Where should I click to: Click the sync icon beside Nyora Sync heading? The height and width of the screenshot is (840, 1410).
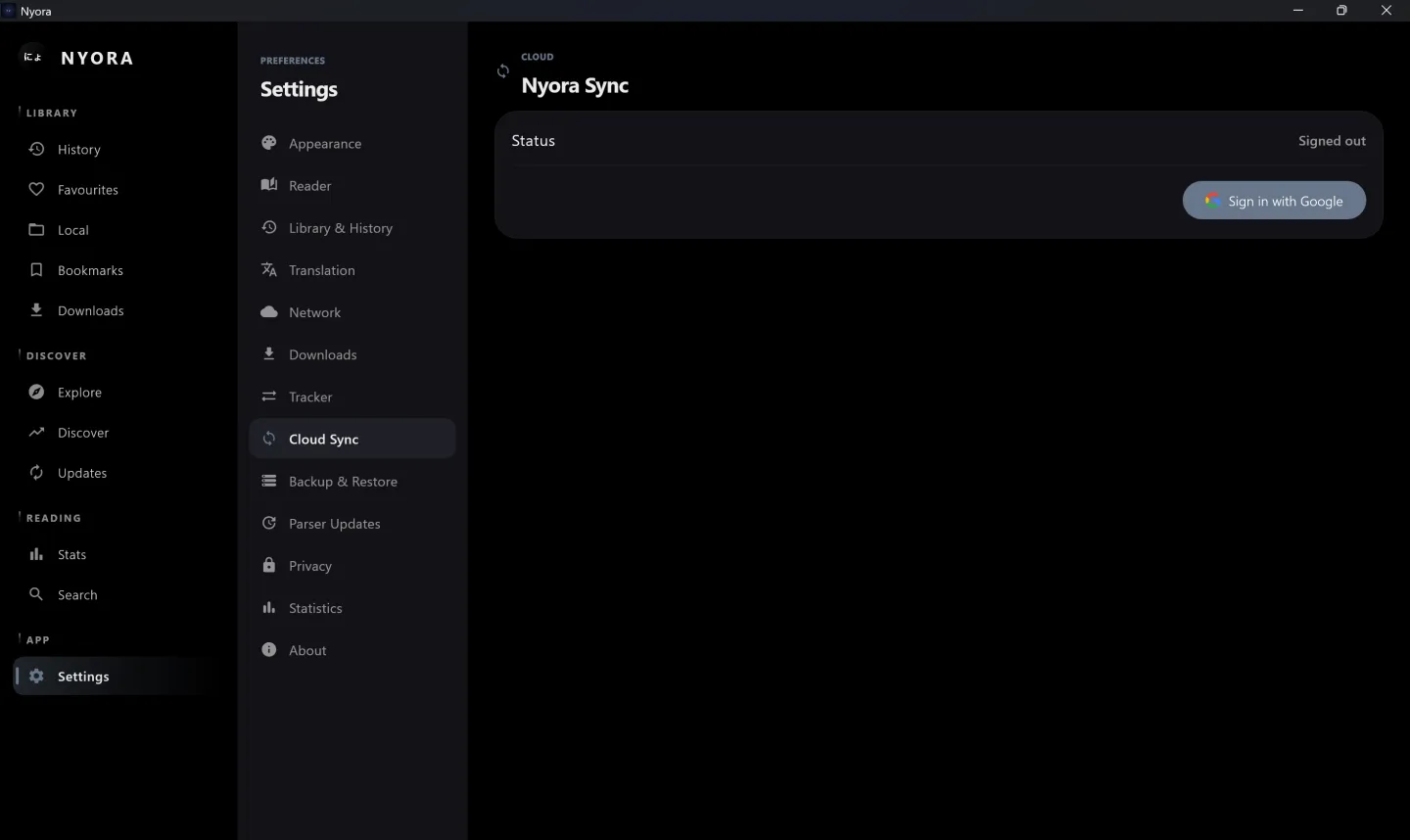[x=503, y=70]
